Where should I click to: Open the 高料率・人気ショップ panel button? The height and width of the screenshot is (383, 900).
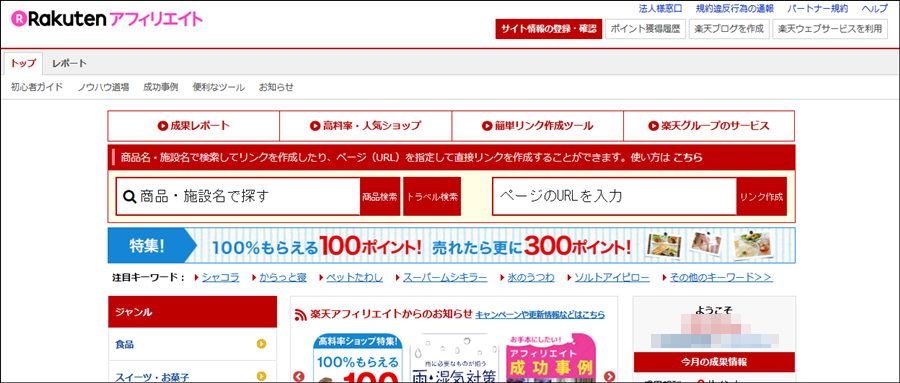(x=366, y=126)
